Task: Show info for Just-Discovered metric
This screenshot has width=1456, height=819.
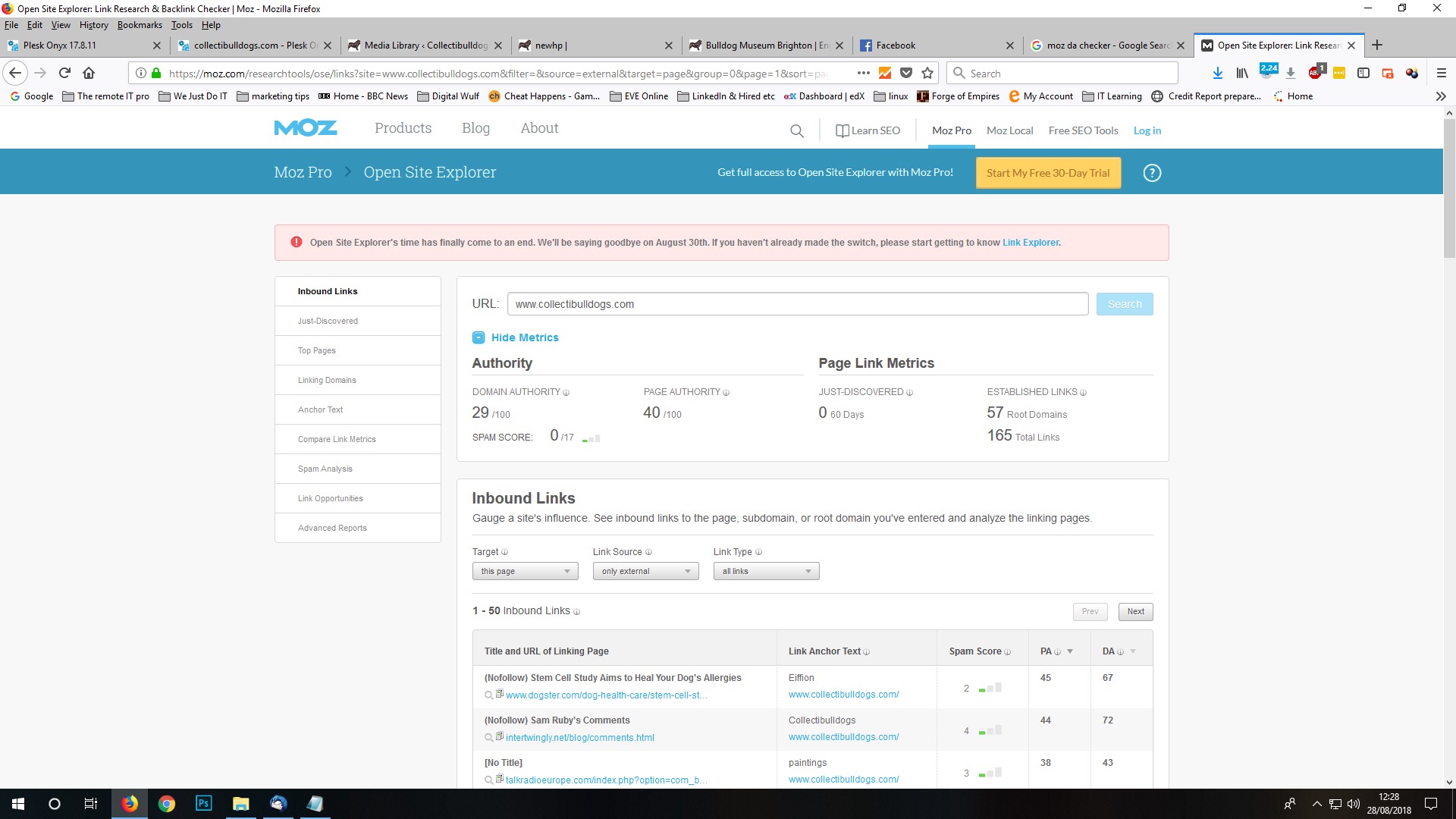Action: (x=909, y=393)
